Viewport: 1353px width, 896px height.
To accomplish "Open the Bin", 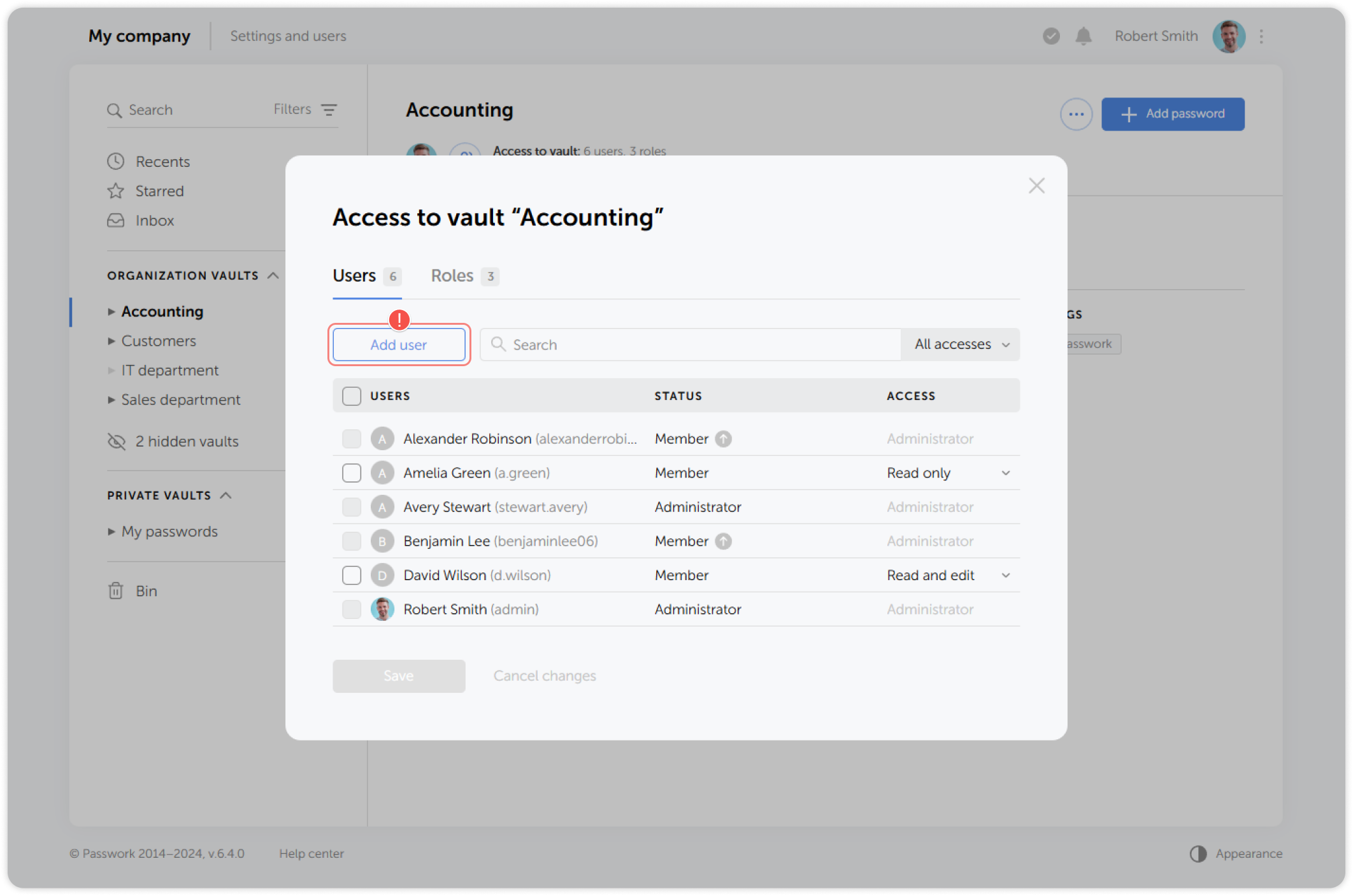I will [x=147, y=590].
